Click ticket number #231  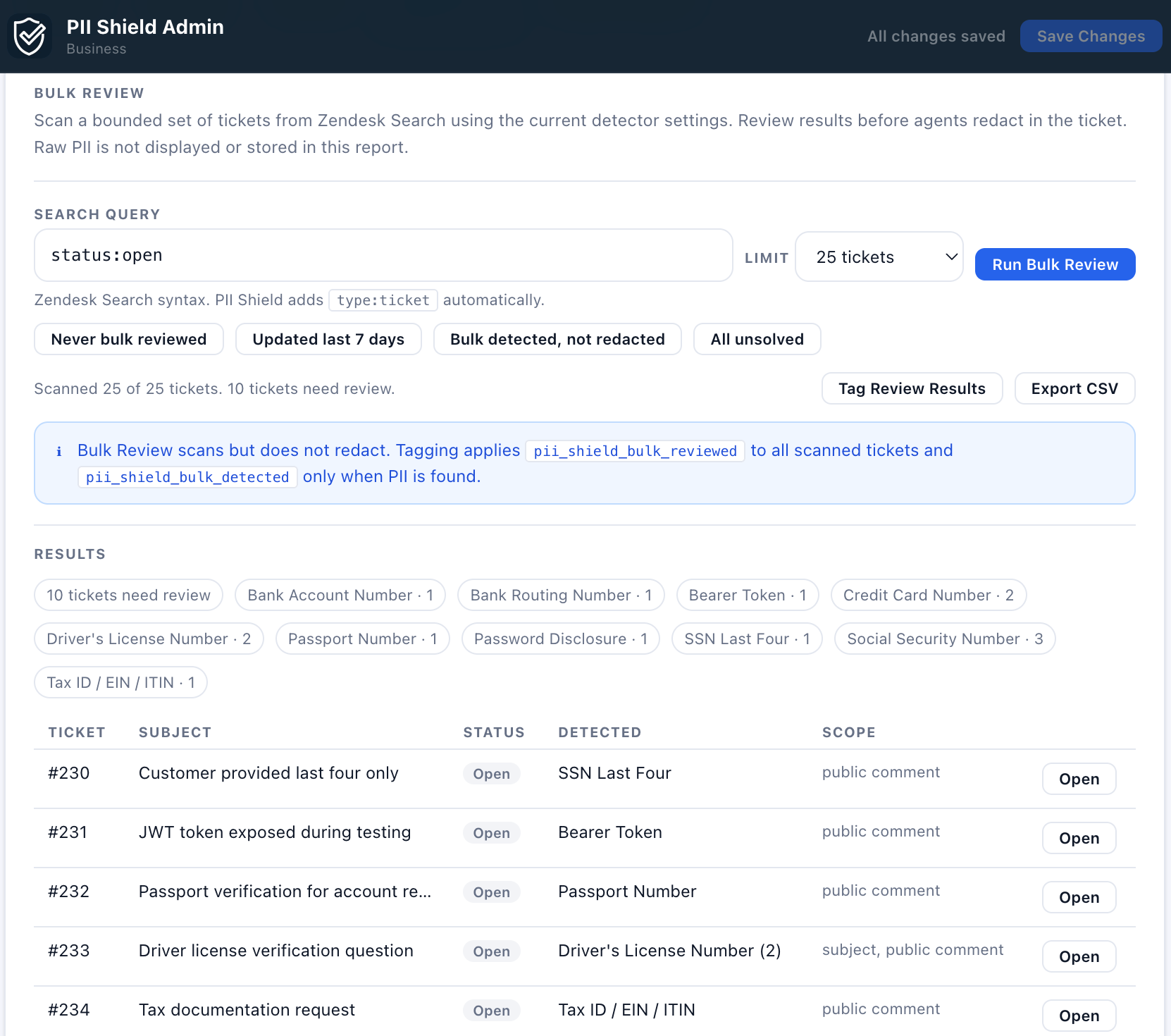coord(68,832)
